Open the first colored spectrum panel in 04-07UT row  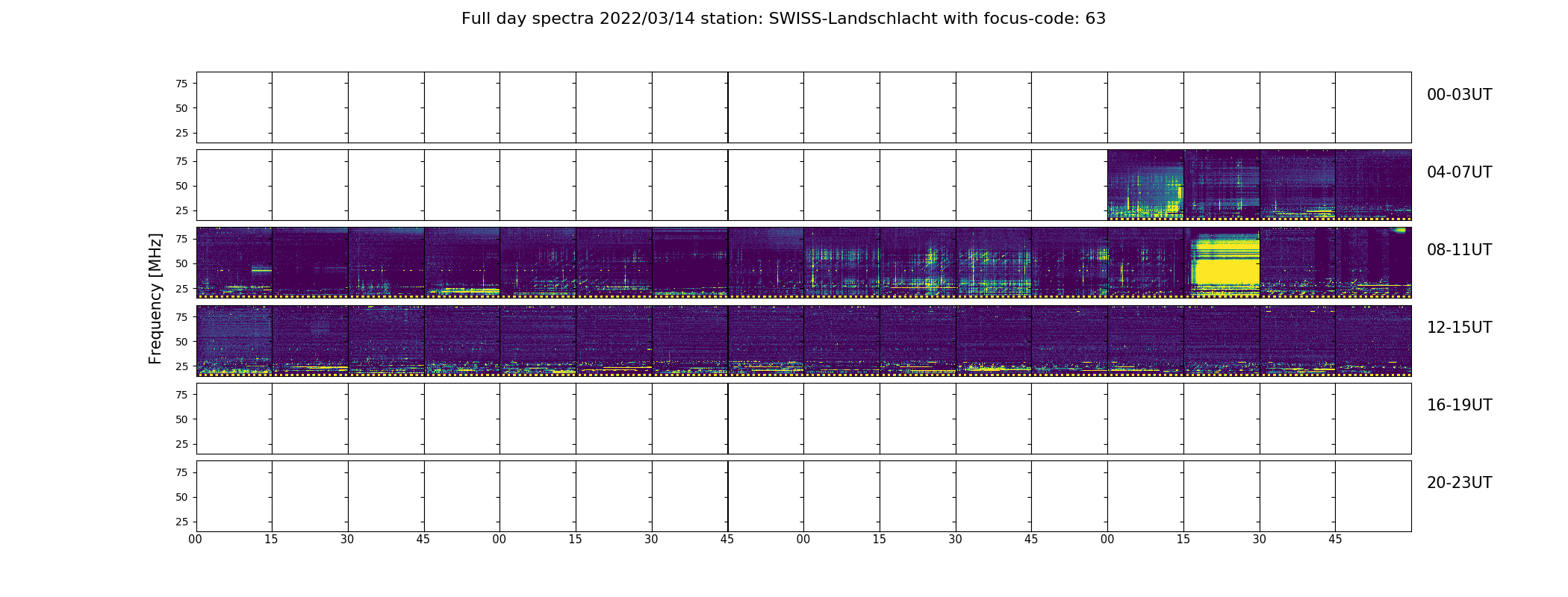point(1145,185)
